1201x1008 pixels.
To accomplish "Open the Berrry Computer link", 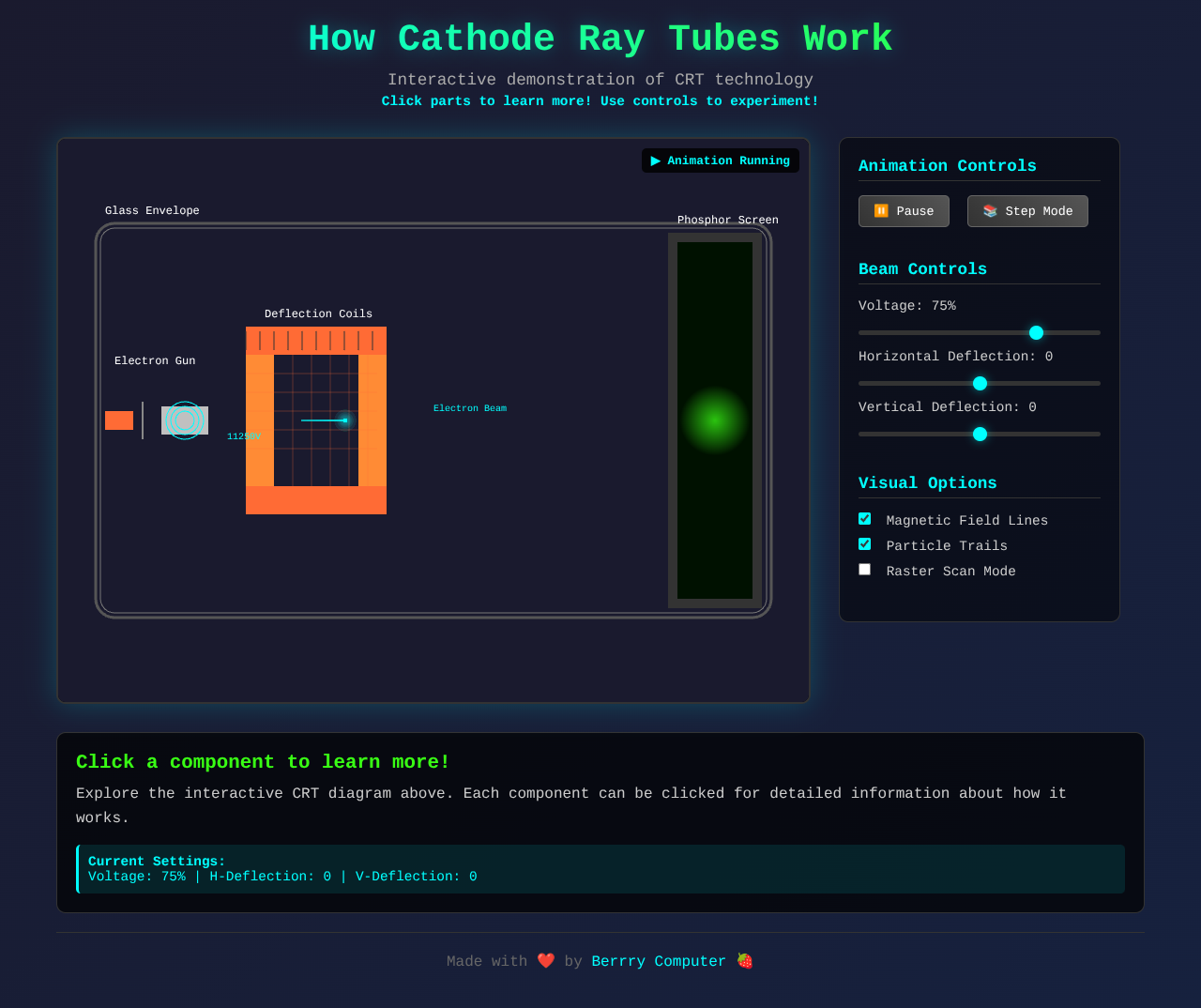I will (x=658, y=960).
